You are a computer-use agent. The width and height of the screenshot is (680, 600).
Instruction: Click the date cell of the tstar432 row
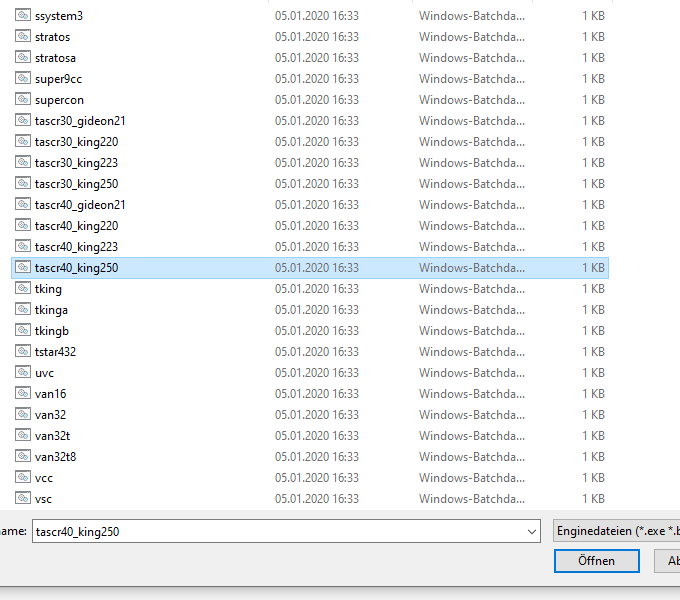pyautogui.click(x=317, y=352)
